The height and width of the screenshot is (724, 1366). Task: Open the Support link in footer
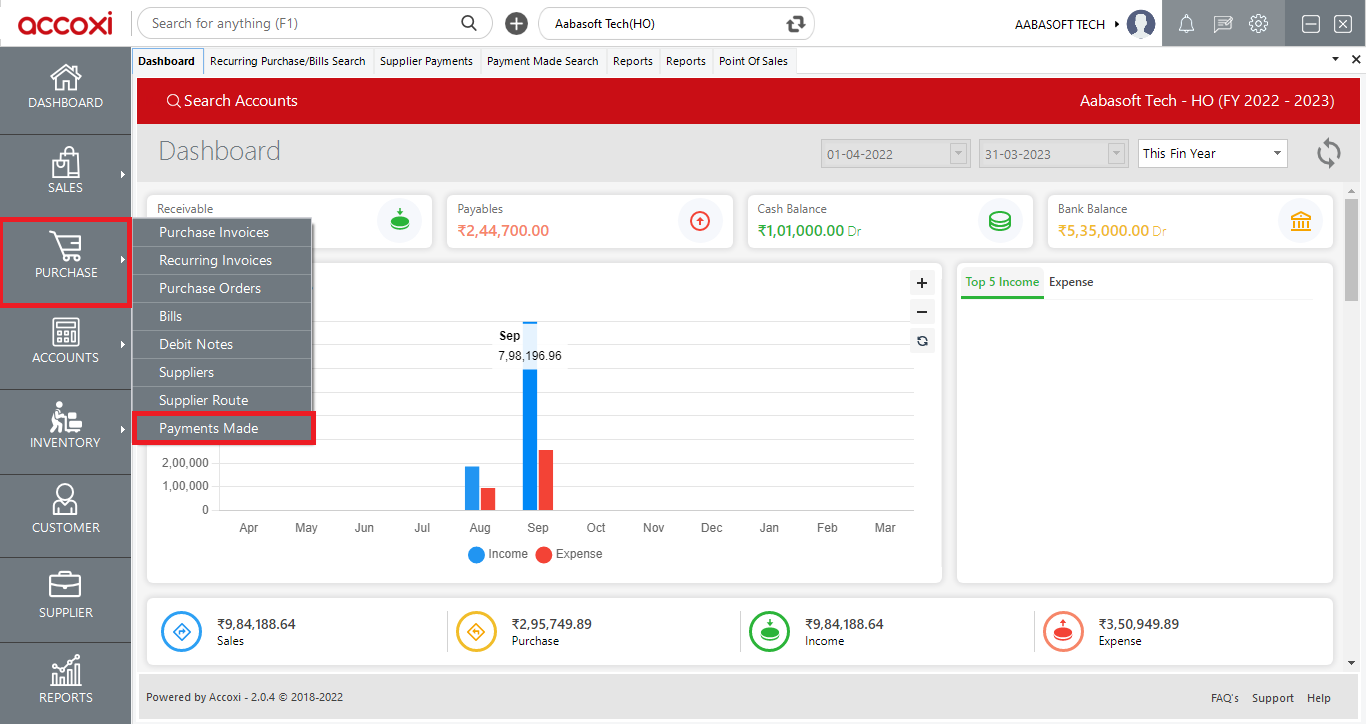point(1273,698)
